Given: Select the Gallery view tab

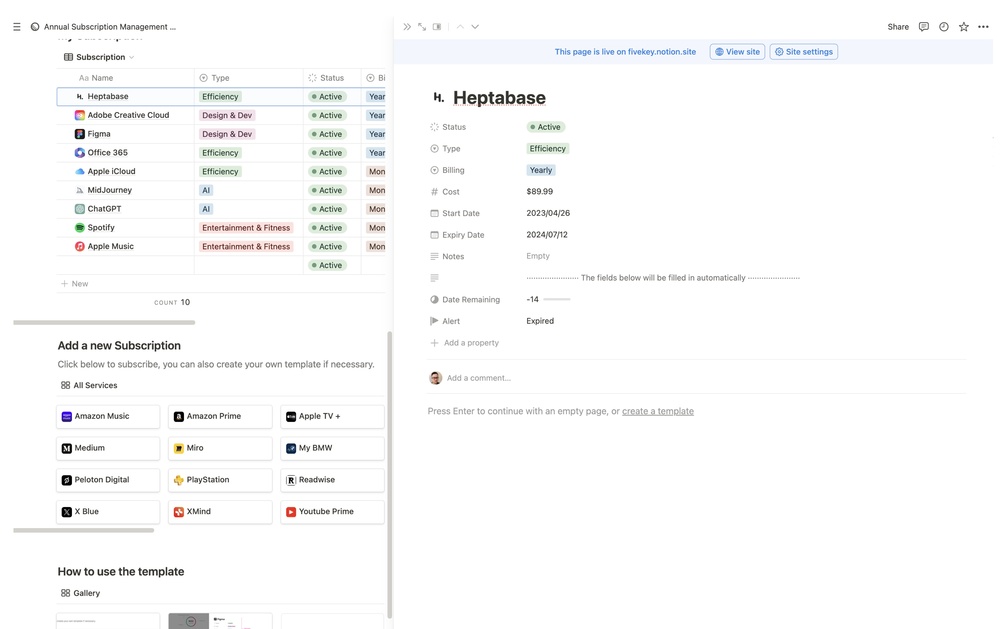Looking at the screenshot, I should coord(80,593).
